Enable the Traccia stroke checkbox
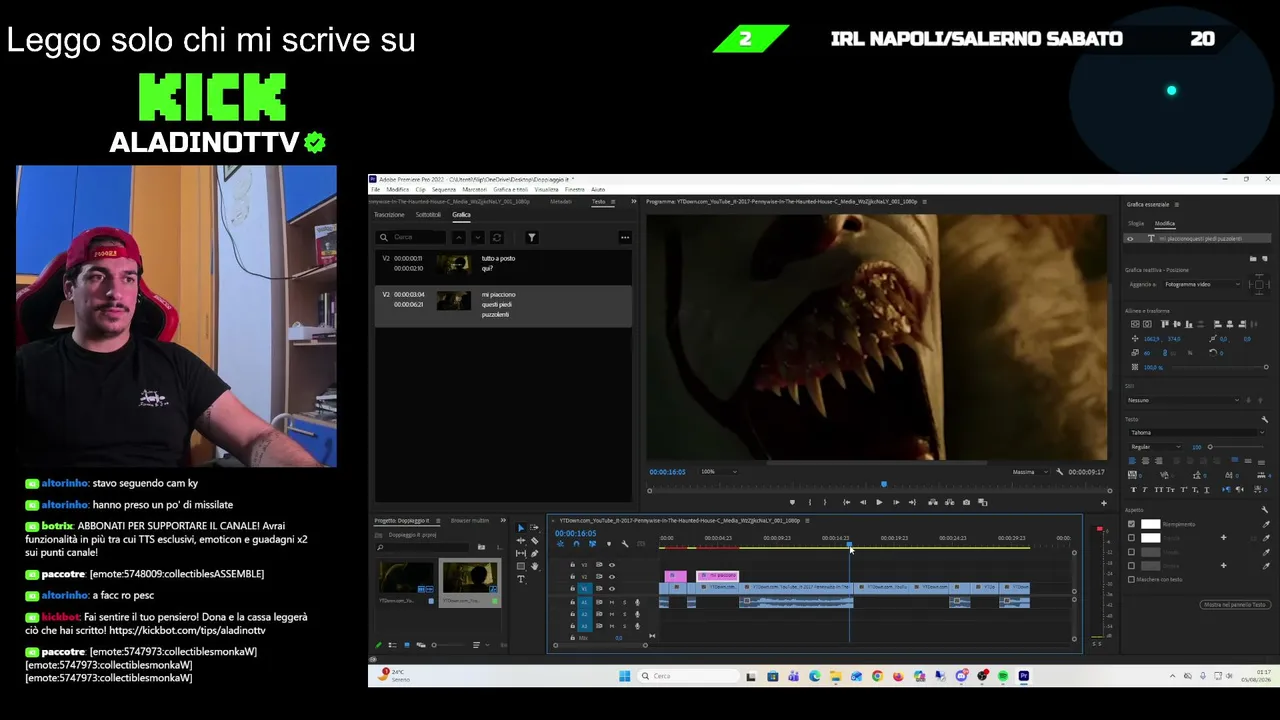 click(1131, 538)
